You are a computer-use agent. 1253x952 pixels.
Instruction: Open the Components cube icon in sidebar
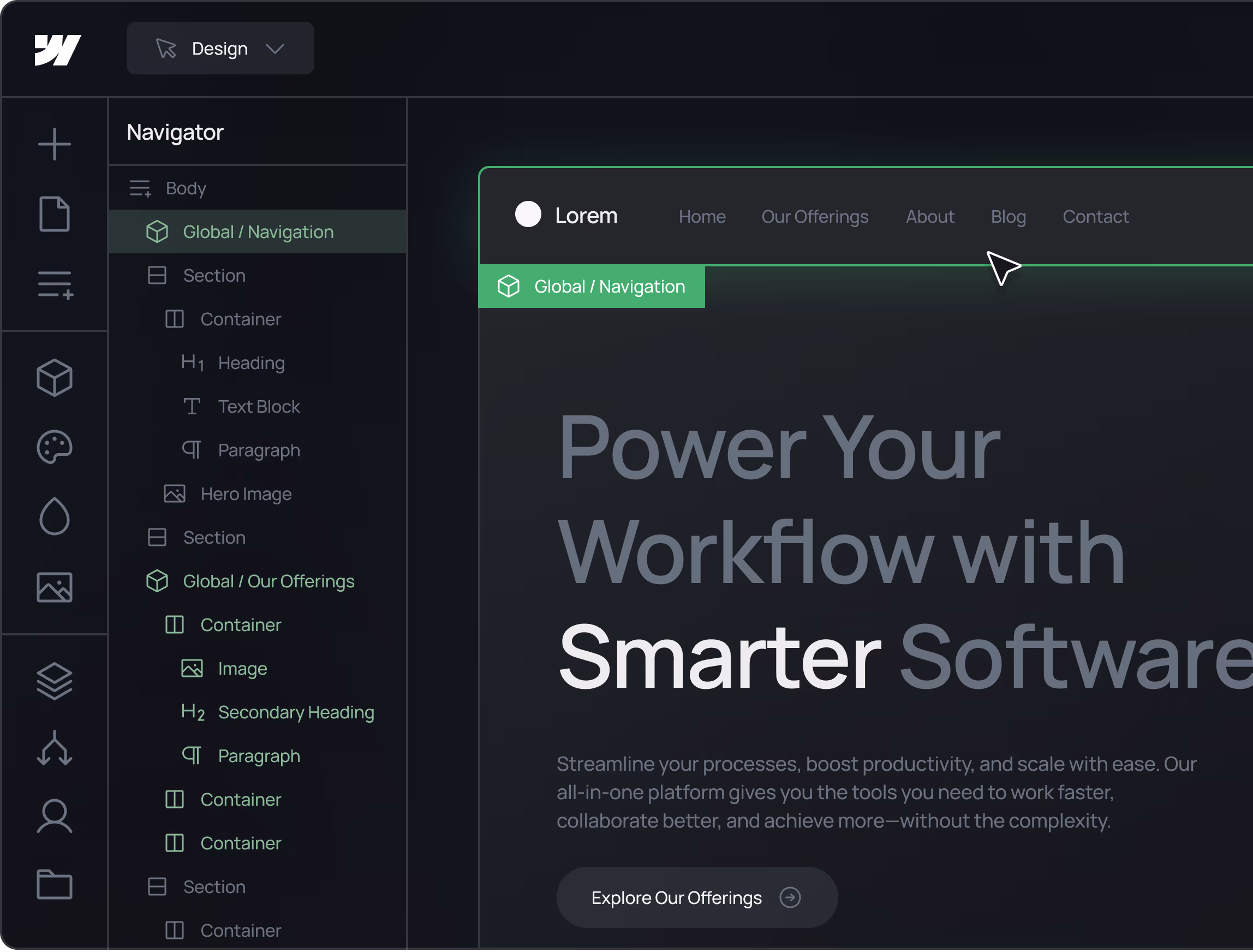pyautogui.click(x=55, y=378)
